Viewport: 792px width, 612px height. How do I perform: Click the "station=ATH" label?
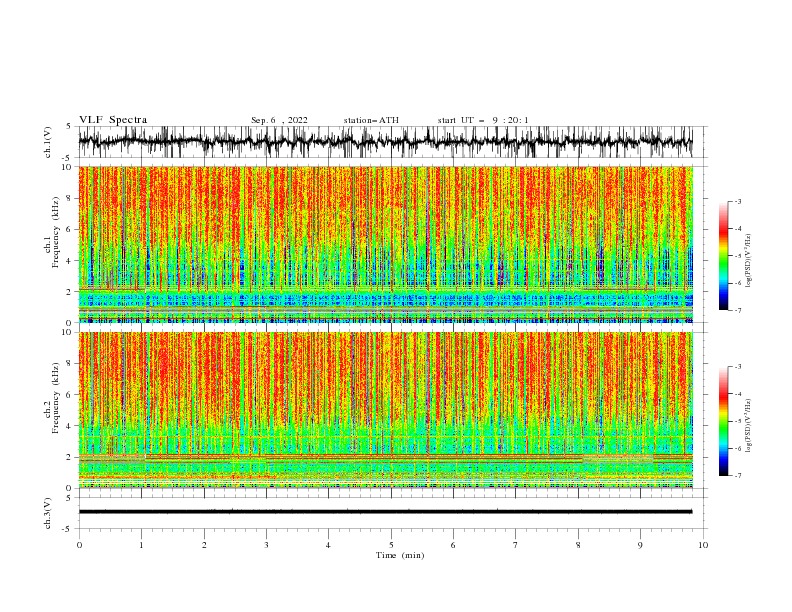pyautogui.click(x=371, y=120)
